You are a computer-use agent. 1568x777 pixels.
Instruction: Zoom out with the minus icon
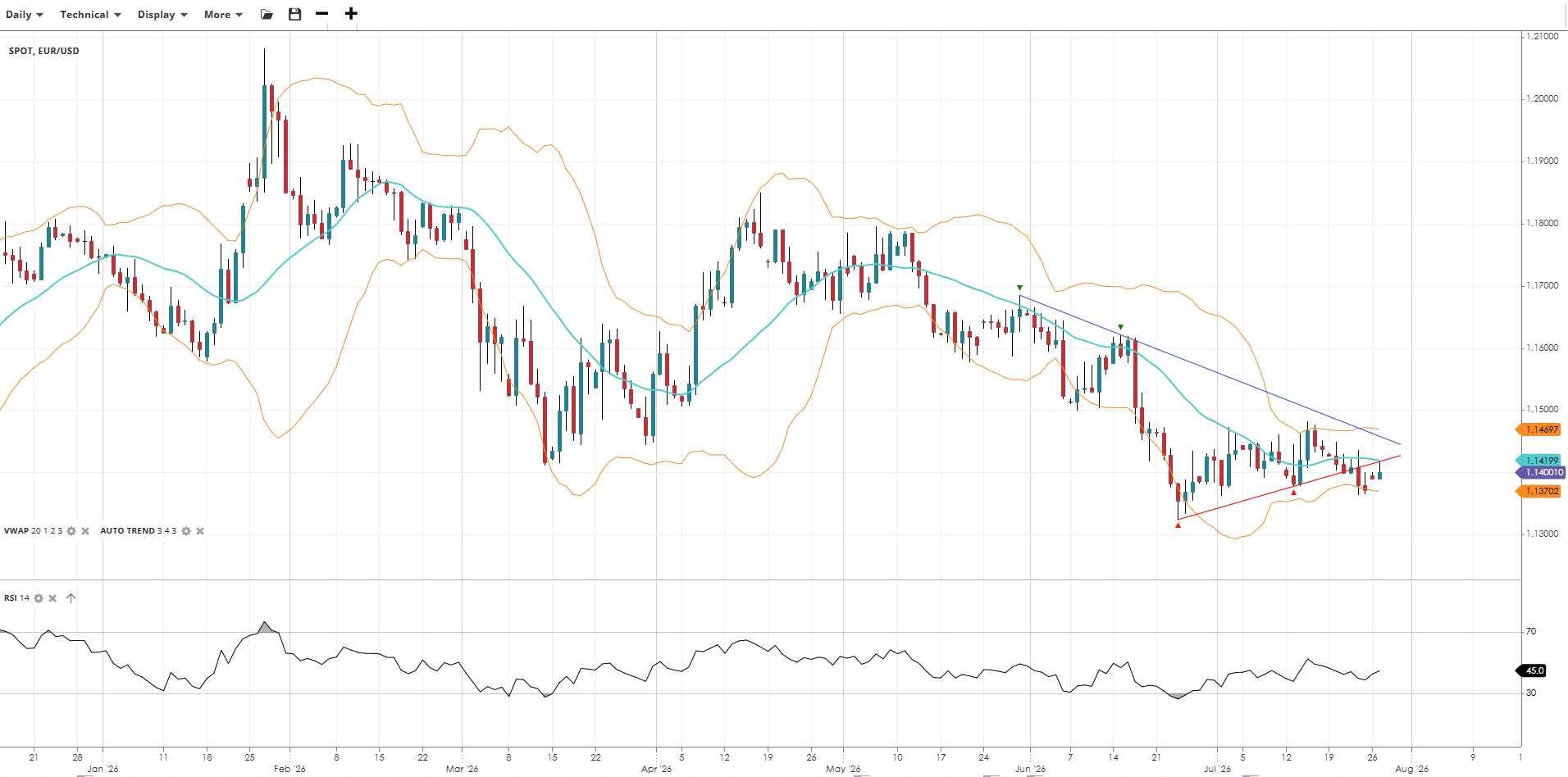(321, 14)
